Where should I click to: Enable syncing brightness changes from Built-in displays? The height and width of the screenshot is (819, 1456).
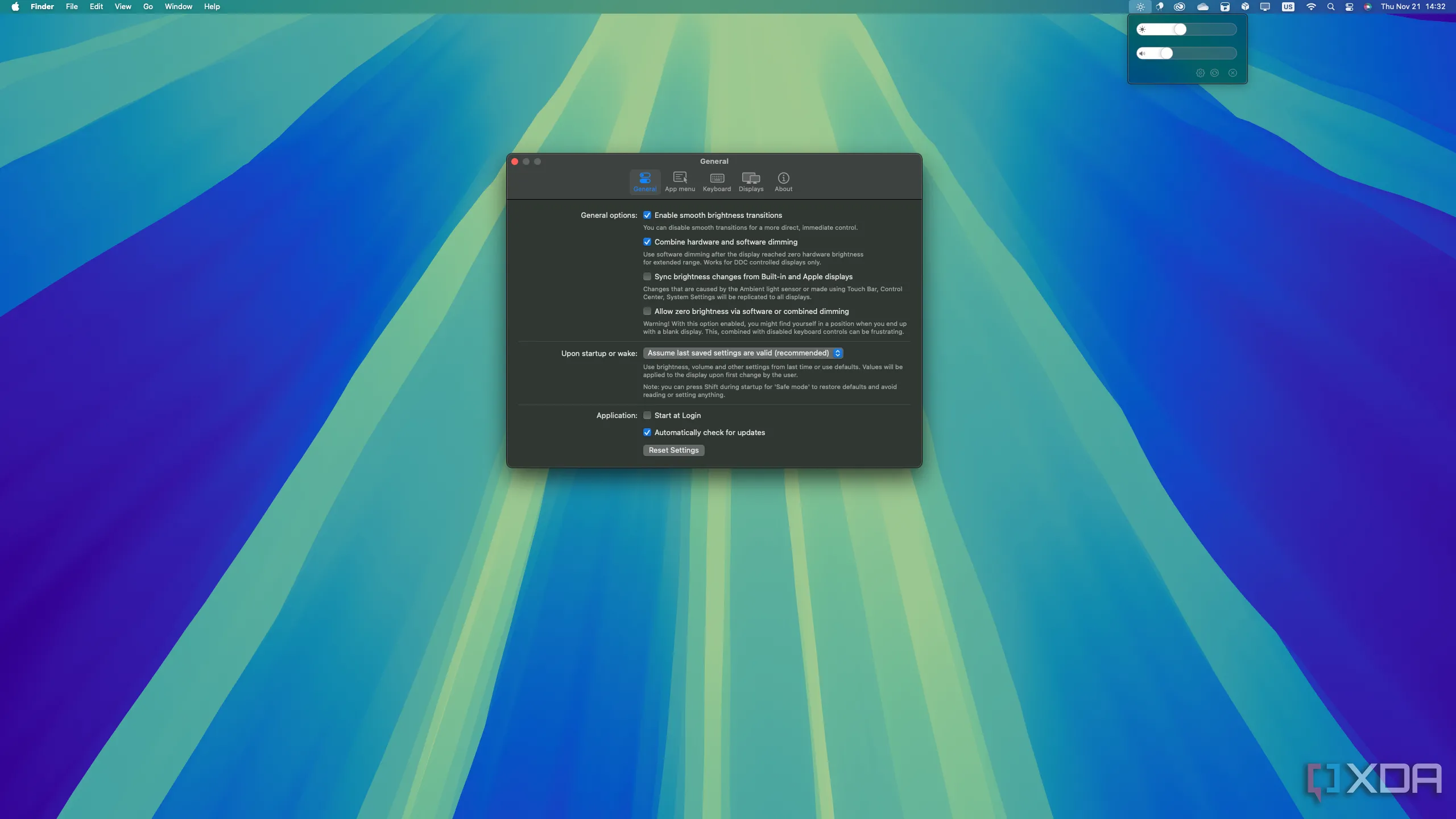[x=647, y=276]
